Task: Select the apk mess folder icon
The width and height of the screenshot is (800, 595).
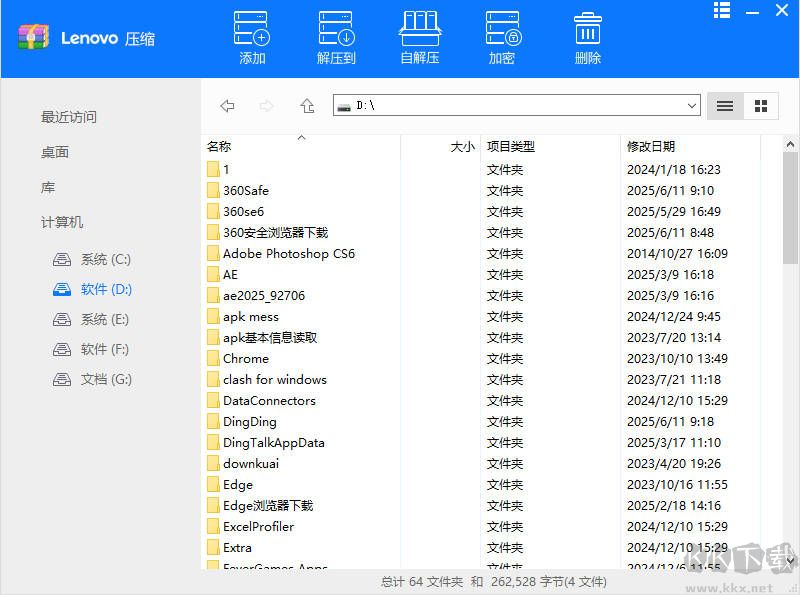Action: (213, 316)
